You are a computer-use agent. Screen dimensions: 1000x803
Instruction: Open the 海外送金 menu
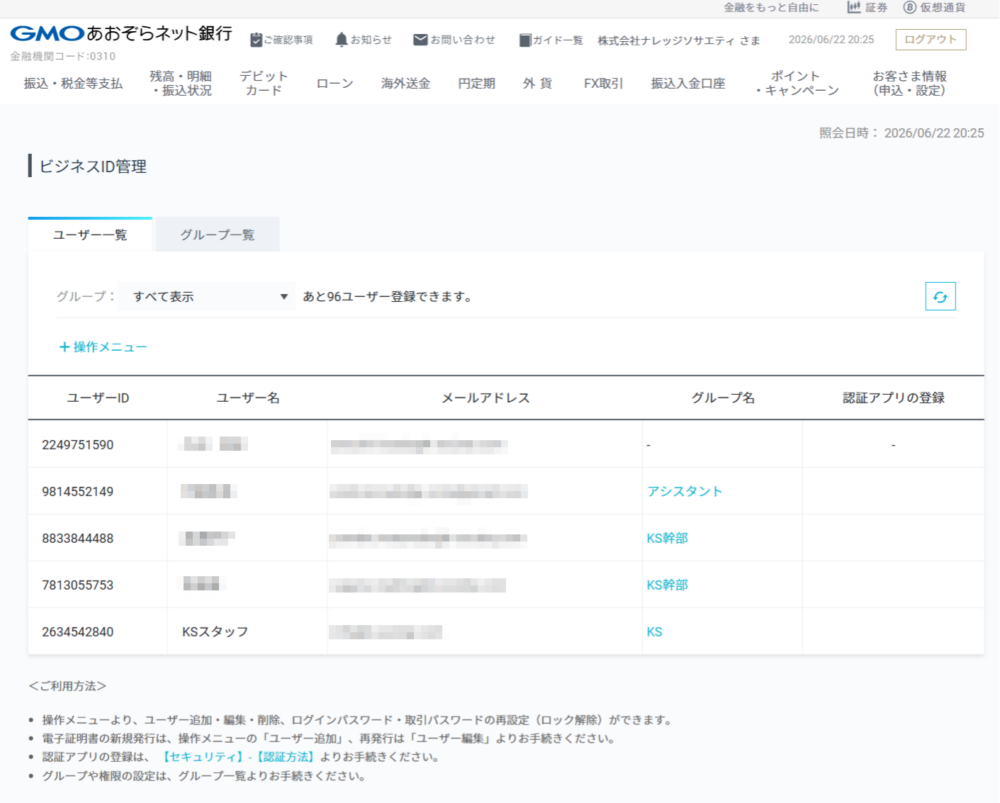click(406, 84)
